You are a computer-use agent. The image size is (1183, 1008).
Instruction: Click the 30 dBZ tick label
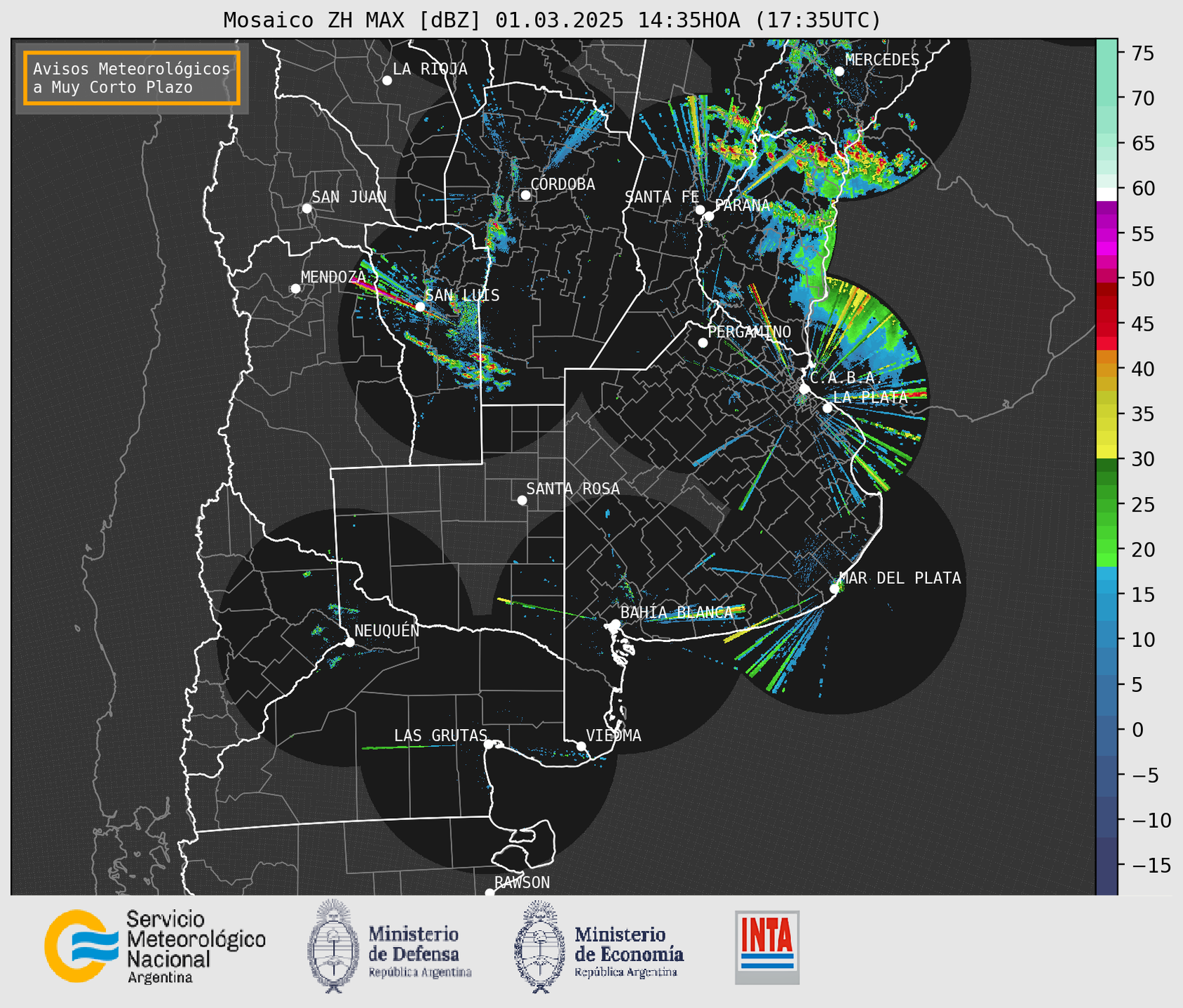point(1142,459)
